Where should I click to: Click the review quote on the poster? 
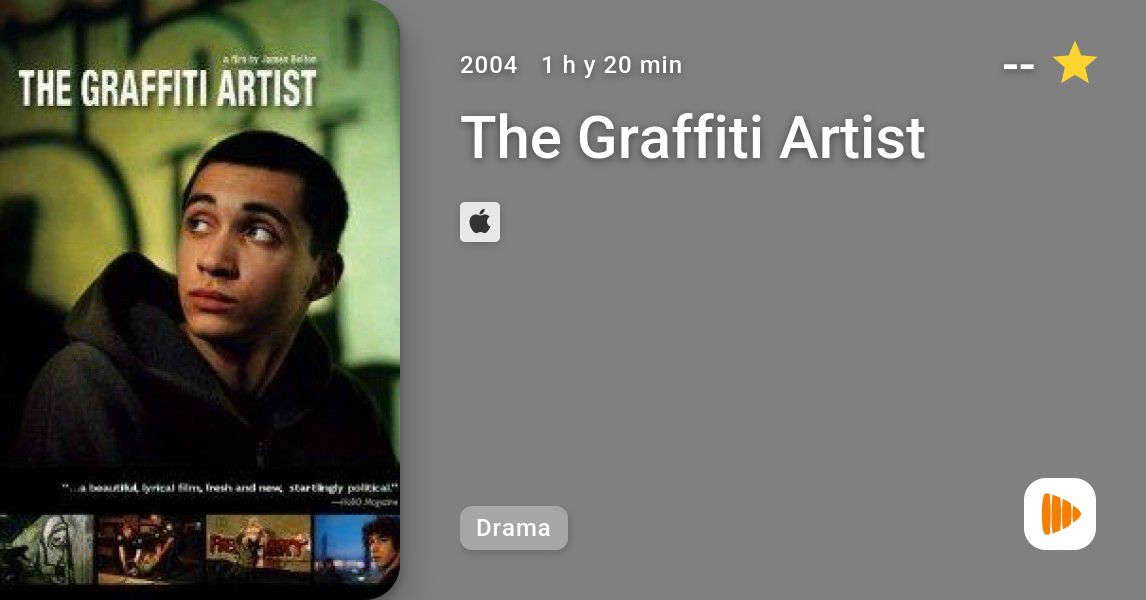229,487
